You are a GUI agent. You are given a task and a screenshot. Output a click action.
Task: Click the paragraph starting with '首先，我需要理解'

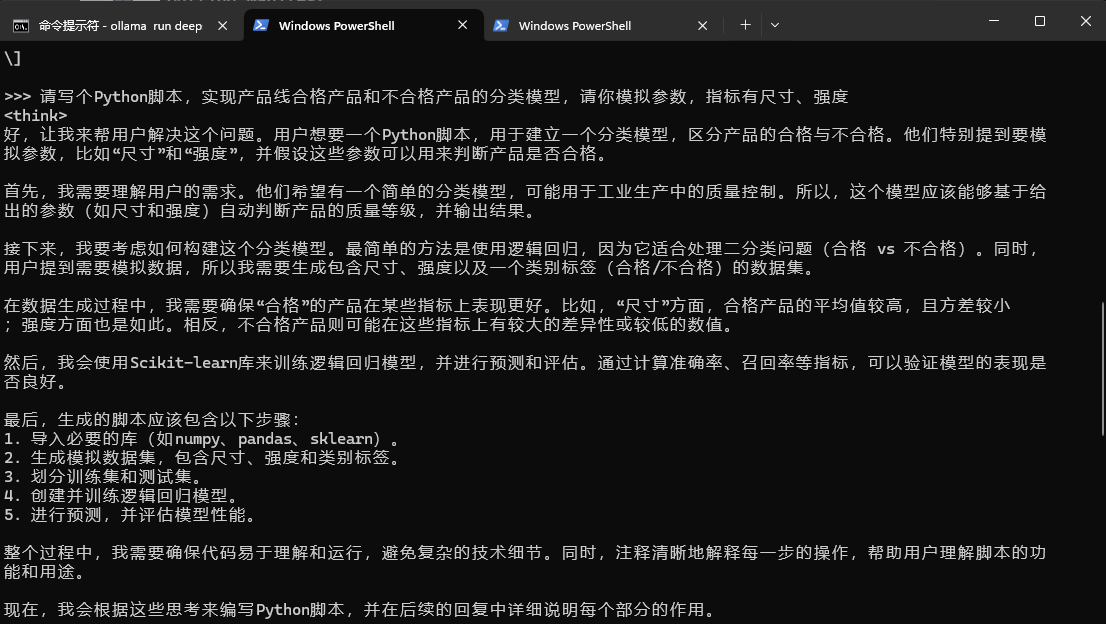[525, 201]
